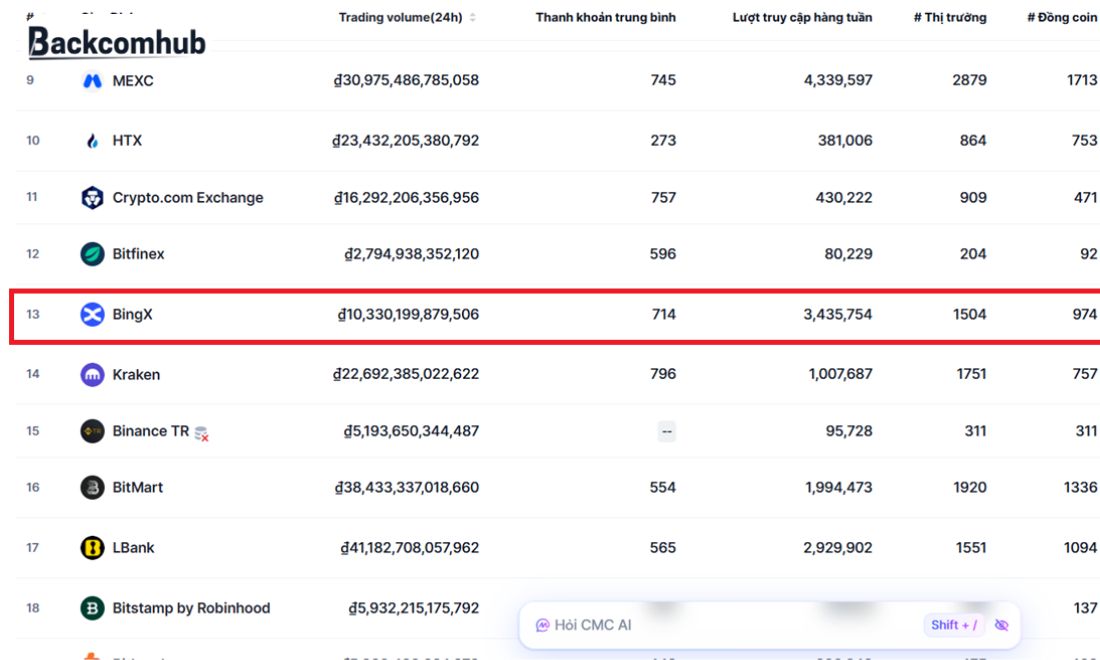Click Kraken volume ₫22,692,385,022,622

point(406,375)
